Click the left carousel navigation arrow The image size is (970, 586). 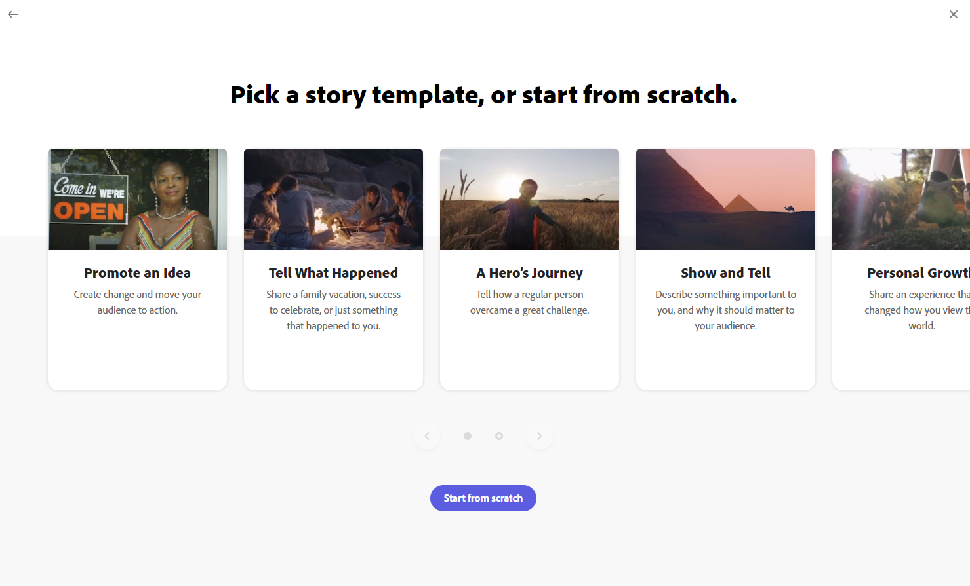(x=427, y=436)
